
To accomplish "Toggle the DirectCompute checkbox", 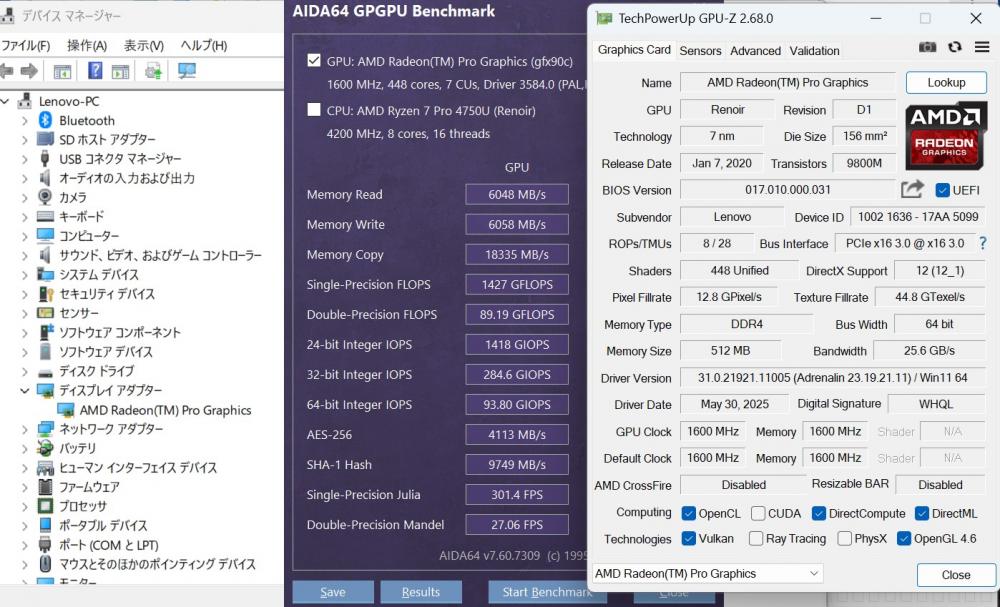I will [819, 513].
